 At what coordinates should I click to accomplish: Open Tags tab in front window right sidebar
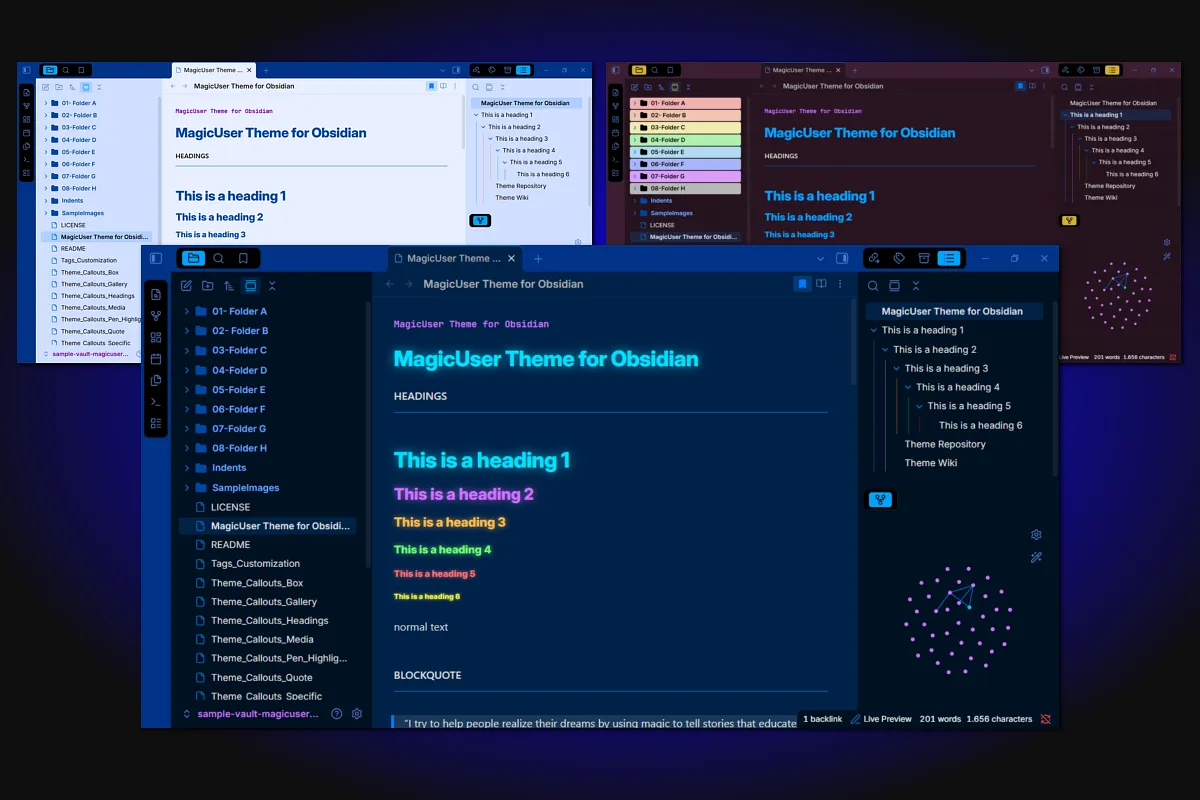899,258
